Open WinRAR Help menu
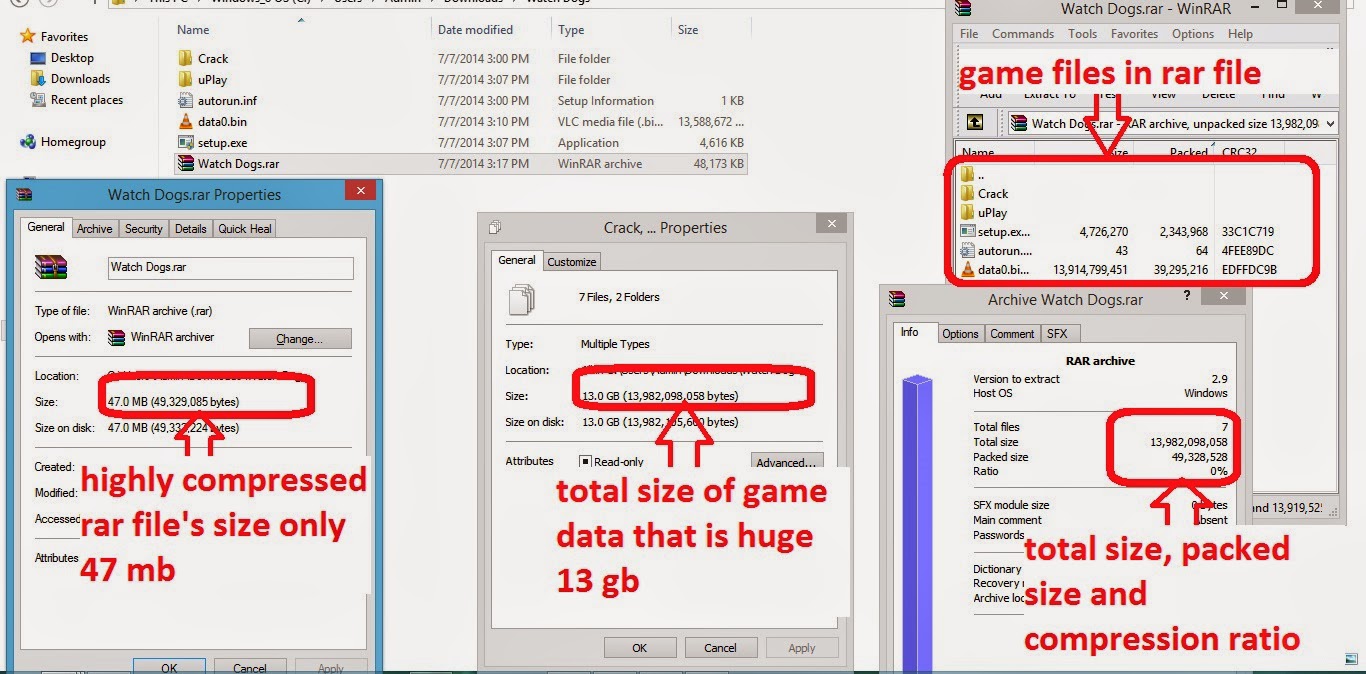1366x674 pixels. [x=1240, y=34]
